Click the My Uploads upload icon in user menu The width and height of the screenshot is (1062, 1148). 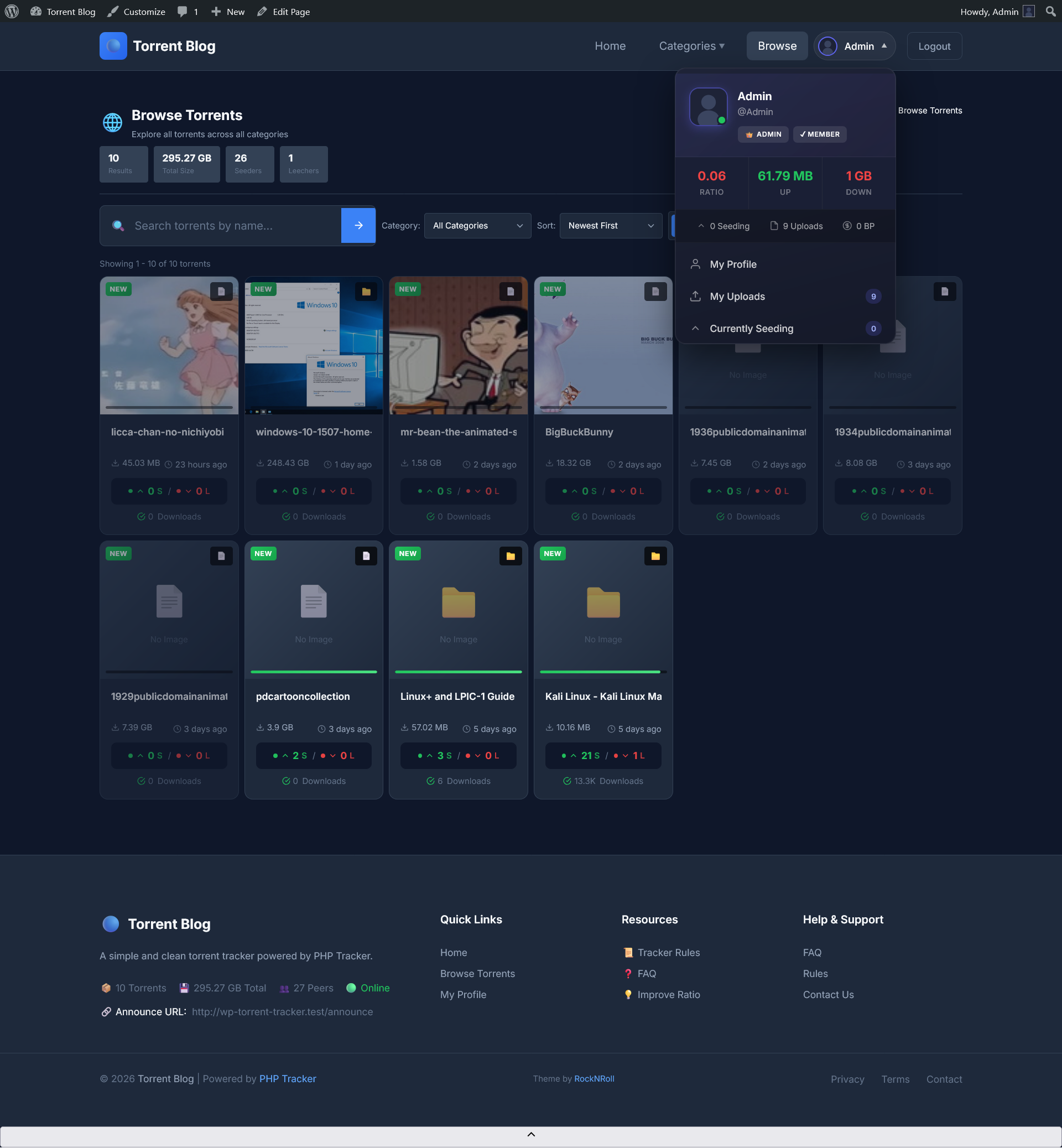click(x=695, y=296)
